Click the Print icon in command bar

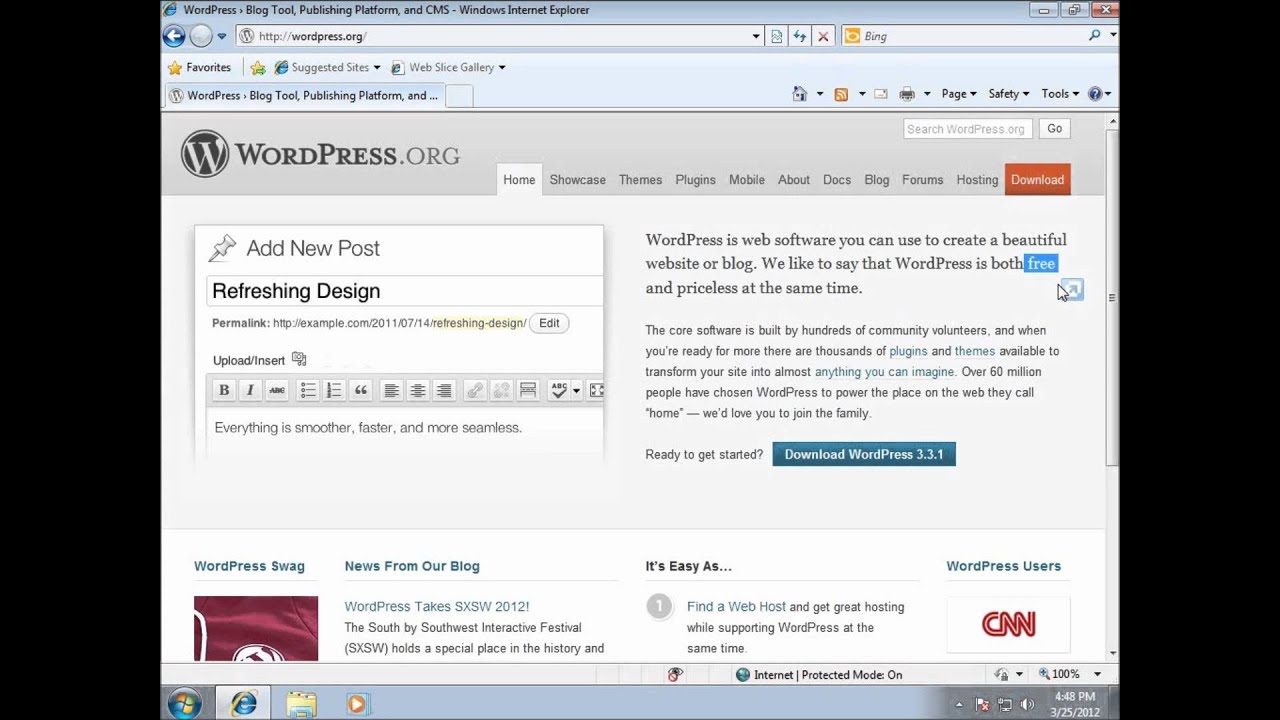[x=907, y=94]
